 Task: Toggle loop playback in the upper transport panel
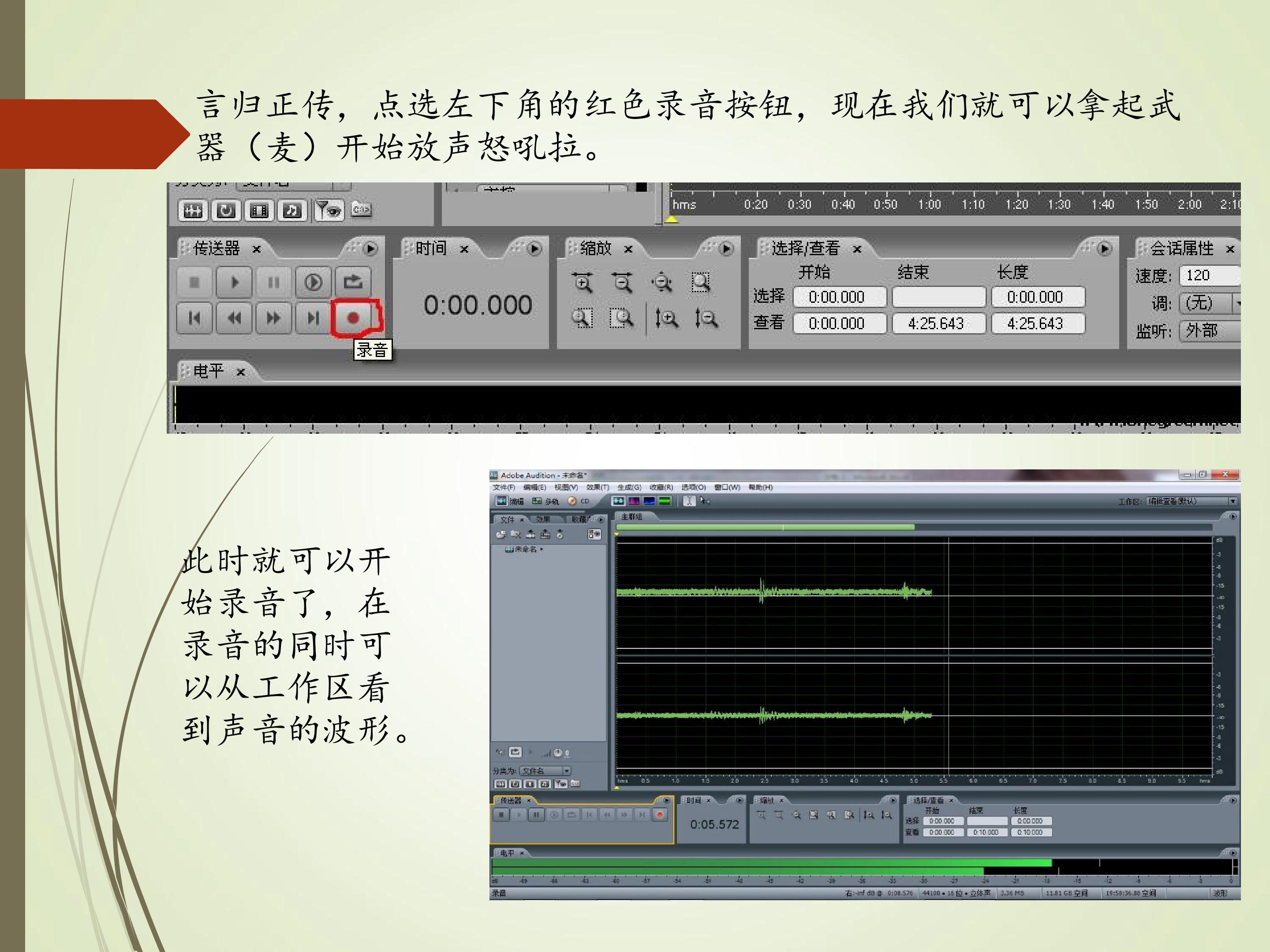[352, 283]
